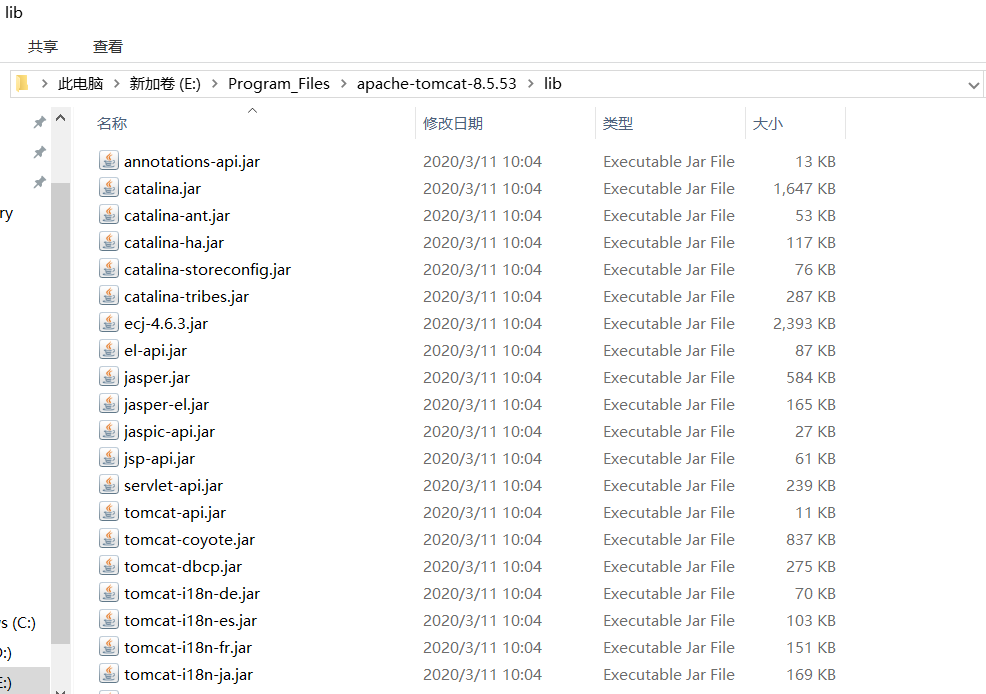Select the servlet-api.jar file name
The width and height of the screenshot is (986, 694).
(x=174, y=486)
